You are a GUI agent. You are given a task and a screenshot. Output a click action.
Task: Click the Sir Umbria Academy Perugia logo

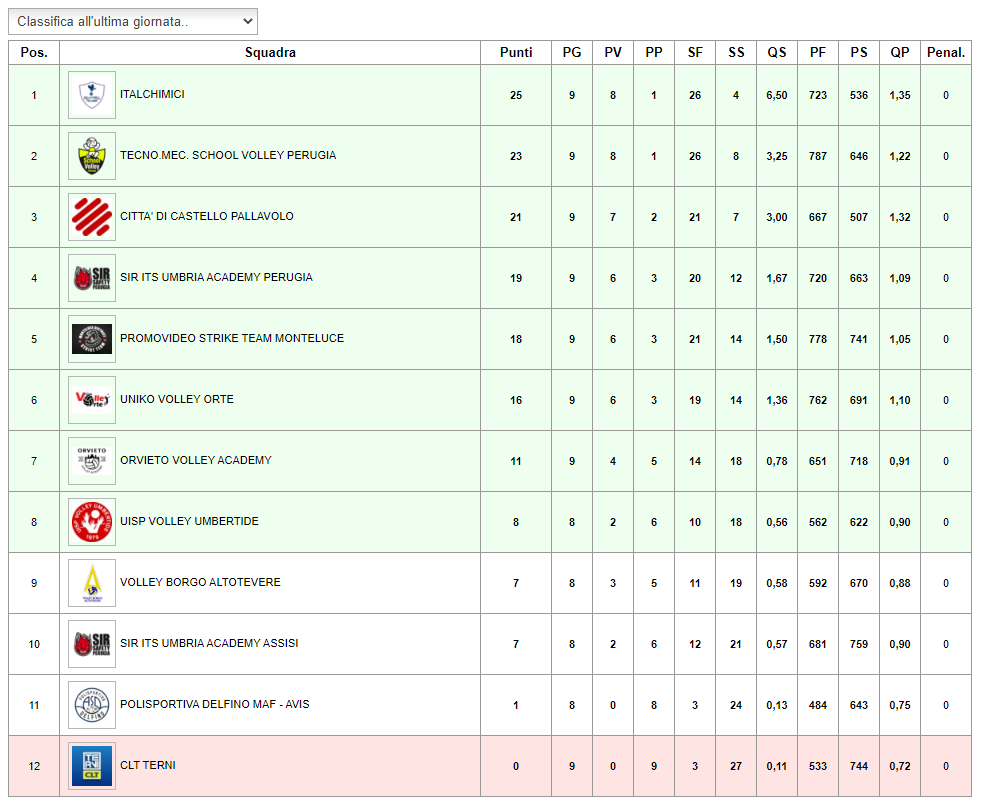coord(92,278)
